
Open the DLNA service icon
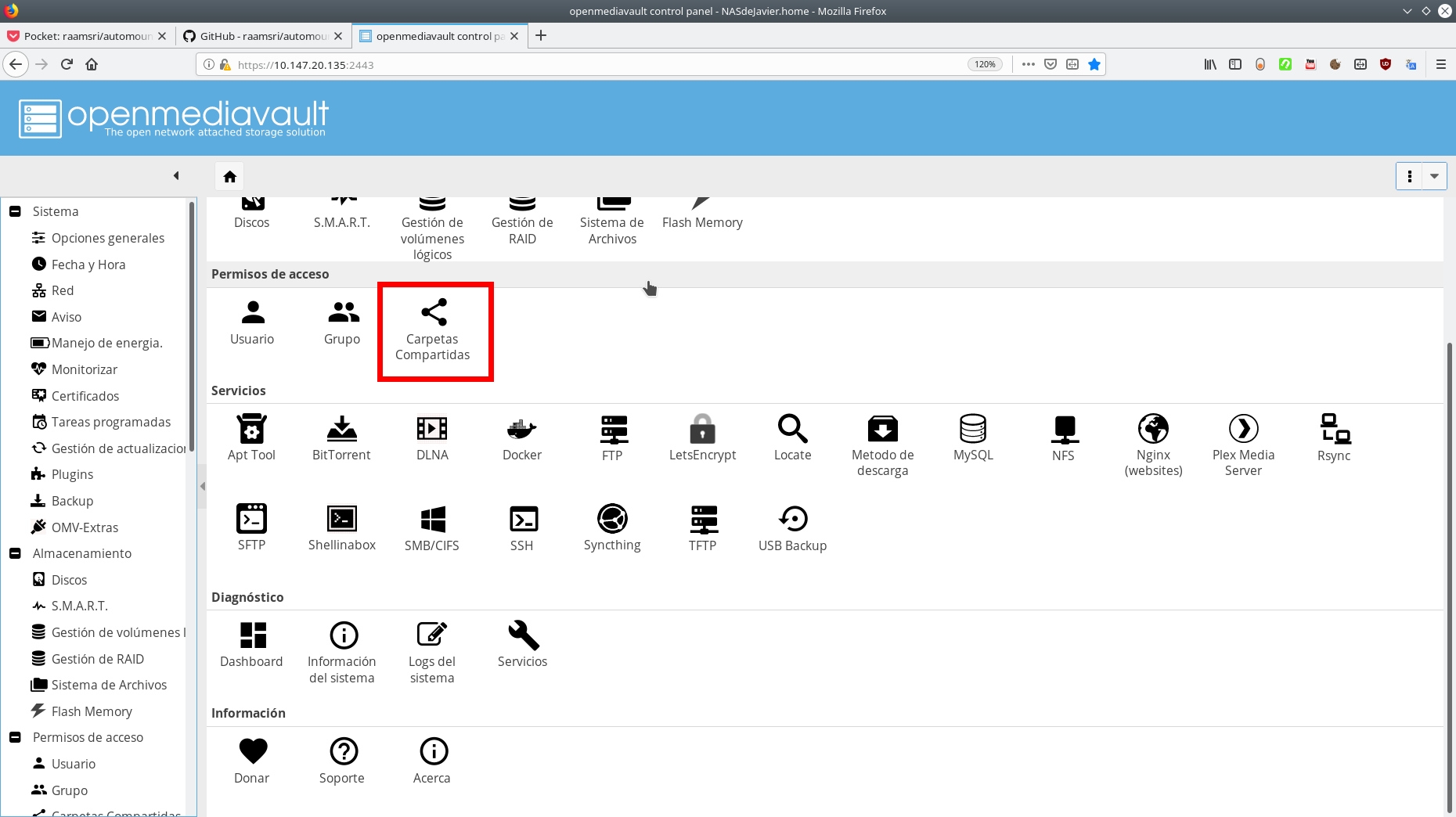point(432,438)
